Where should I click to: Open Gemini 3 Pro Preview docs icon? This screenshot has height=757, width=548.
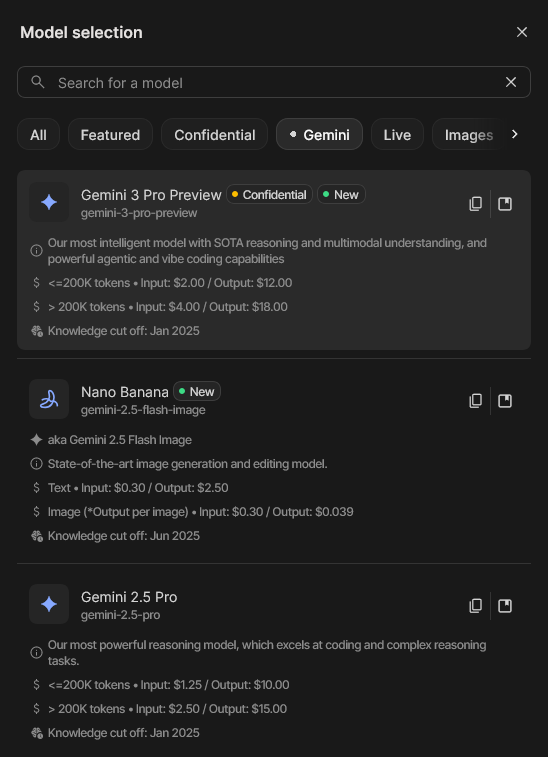tap(505, 204)
